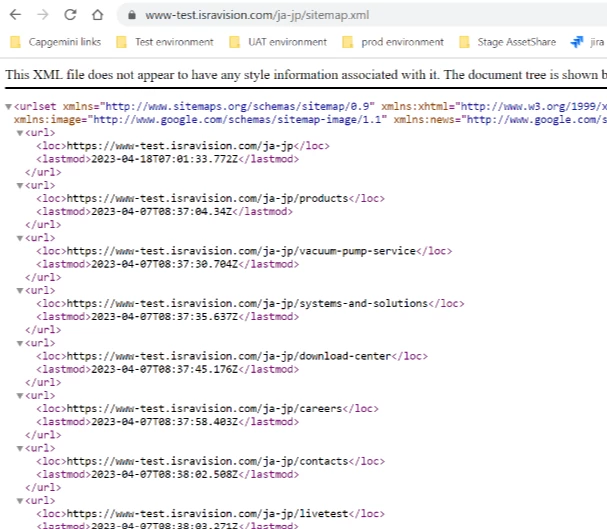Viewport: 607px width, 529px height.
Task: Click lastmod value 2023-04-07T08:37:30.704Z
Action: pos(165,264)
